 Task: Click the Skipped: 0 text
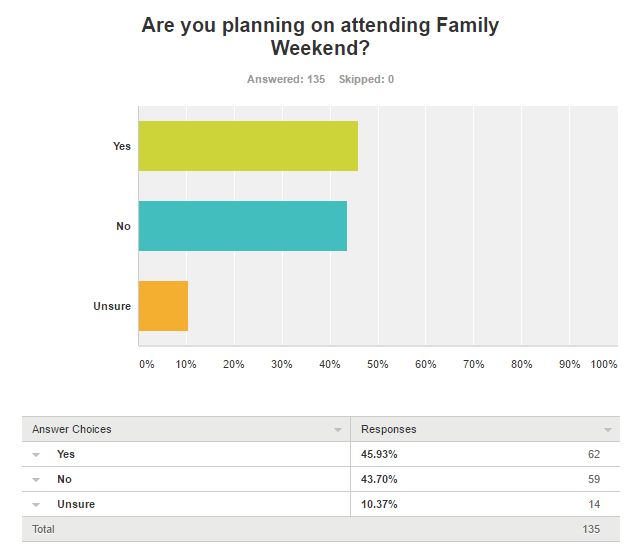pyautogui.click(x=366, y=79)
